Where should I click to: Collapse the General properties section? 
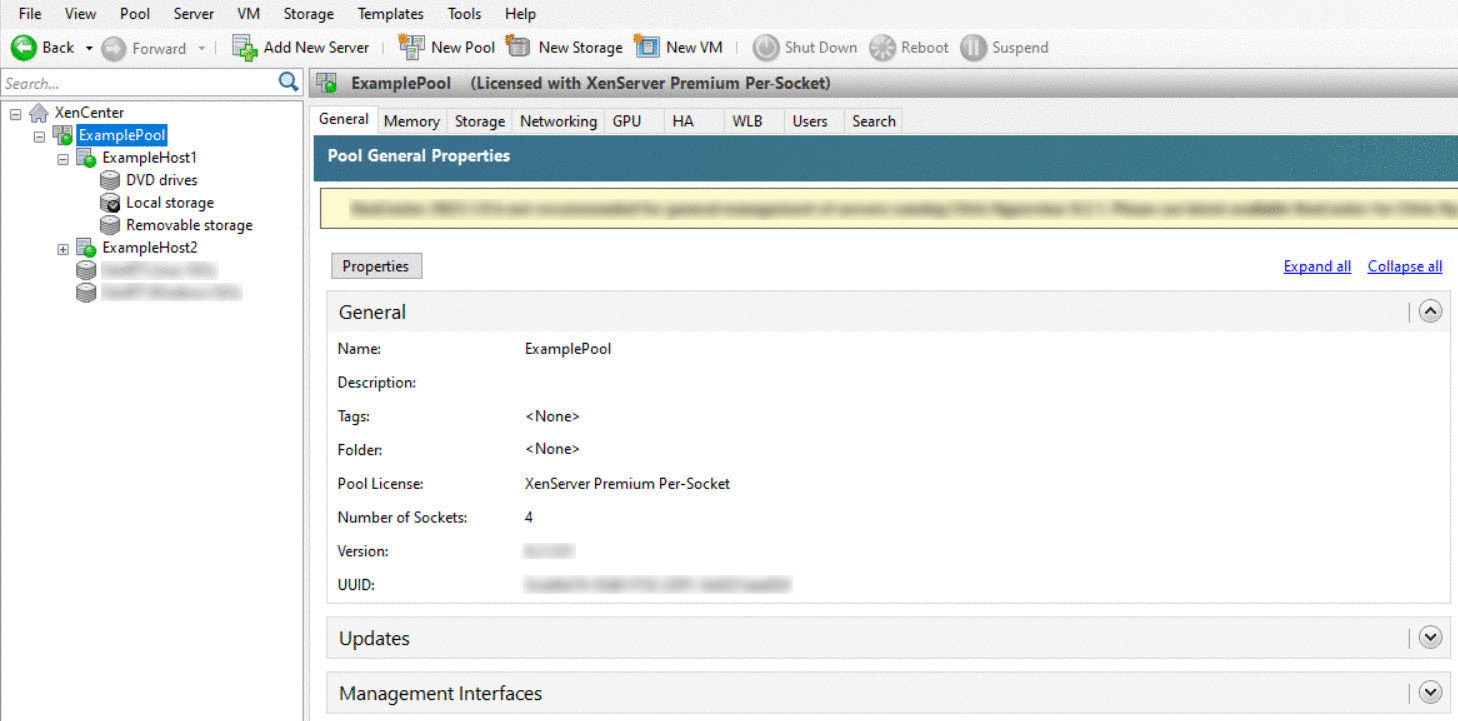1430,311
